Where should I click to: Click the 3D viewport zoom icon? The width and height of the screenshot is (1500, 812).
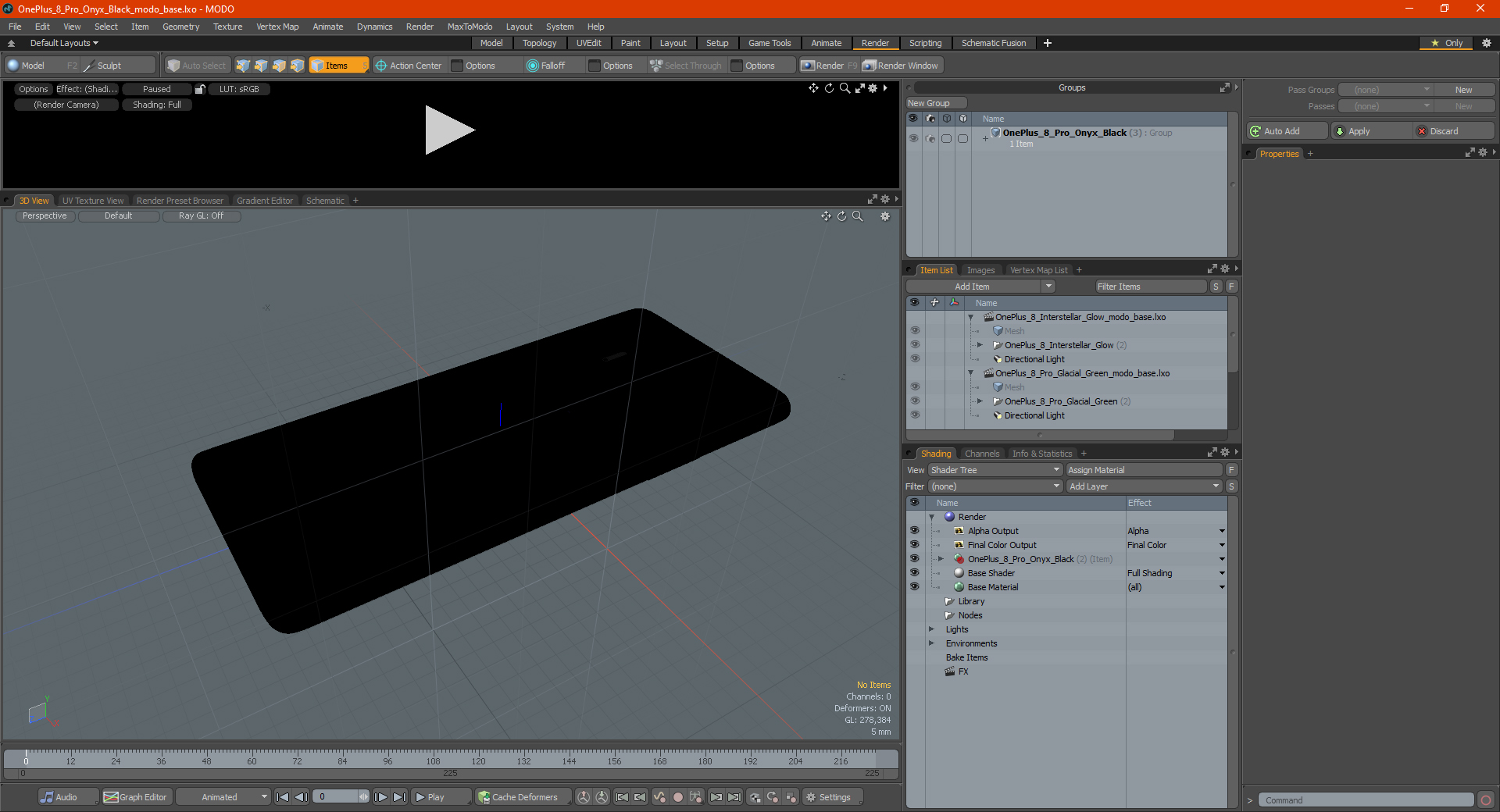point(857,216)
